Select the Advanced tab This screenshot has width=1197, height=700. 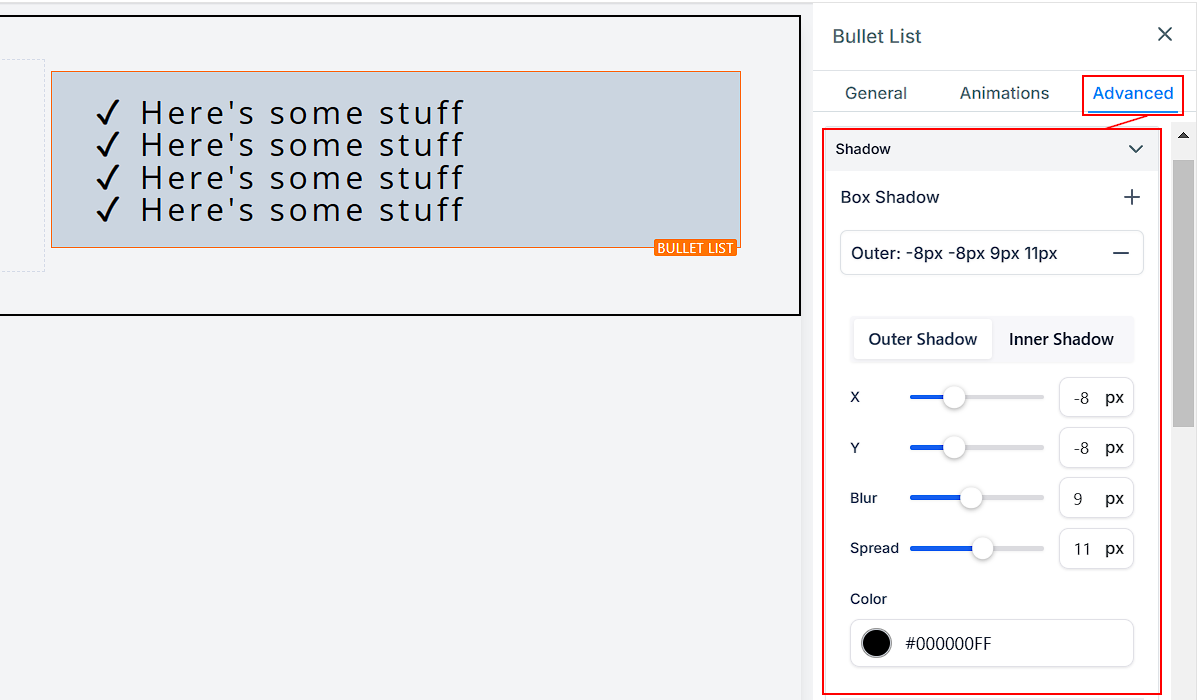[1132, 93]
